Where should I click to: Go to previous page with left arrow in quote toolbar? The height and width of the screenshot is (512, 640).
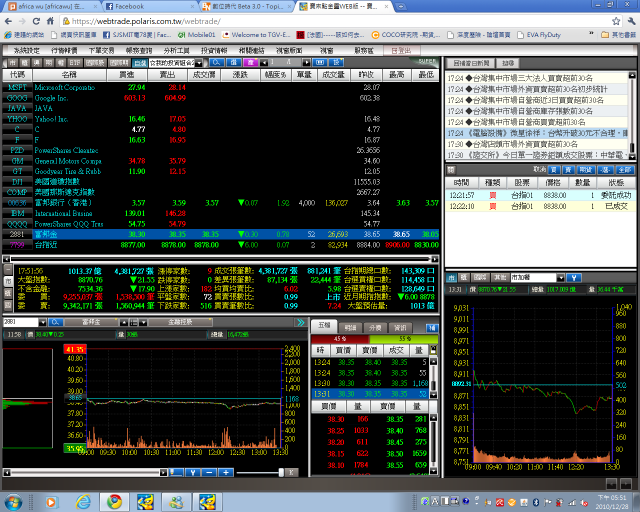pos(264,62)
